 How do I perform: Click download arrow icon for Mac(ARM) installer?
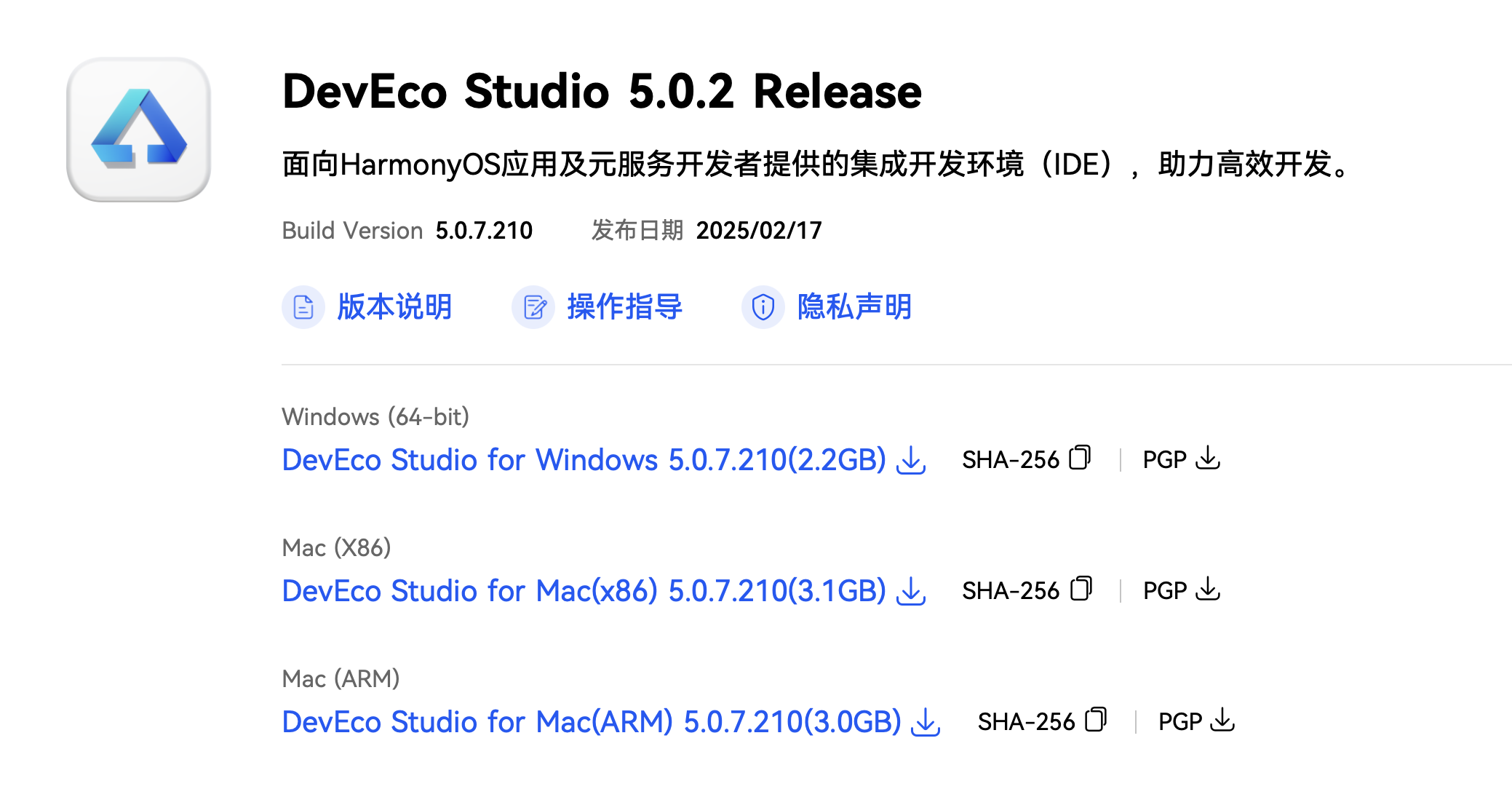click(926, 722)
